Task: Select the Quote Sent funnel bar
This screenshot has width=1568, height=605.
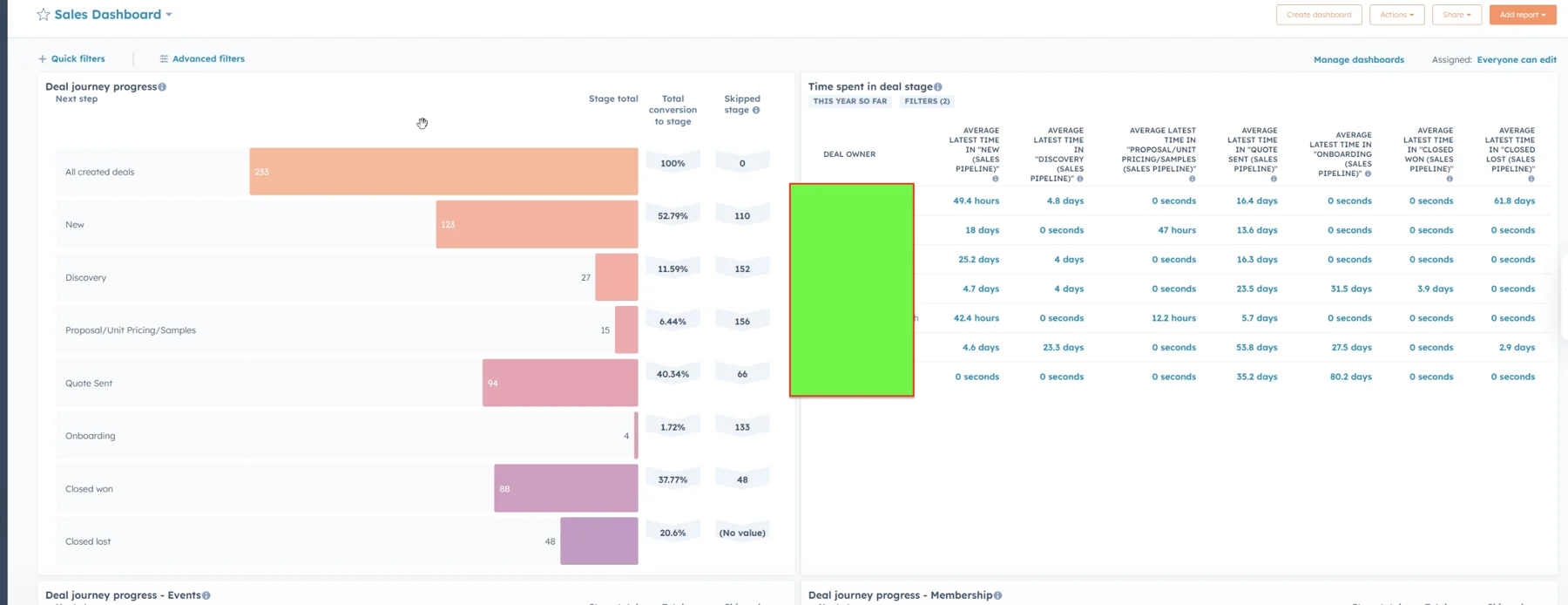Action: [x=560, y=383]
